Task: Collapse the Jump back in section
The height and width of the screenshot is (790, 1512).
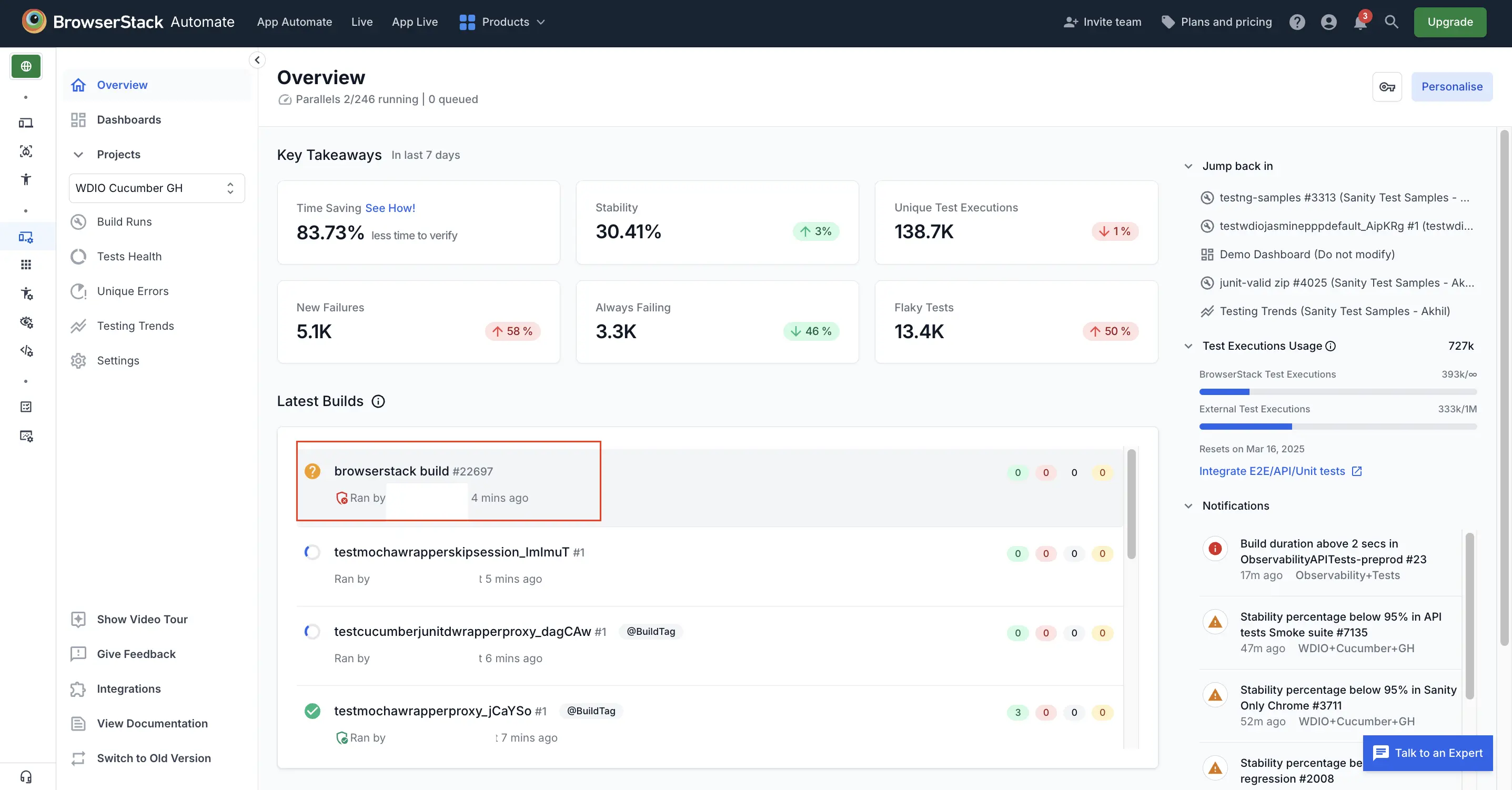Action: point(1188,166)
